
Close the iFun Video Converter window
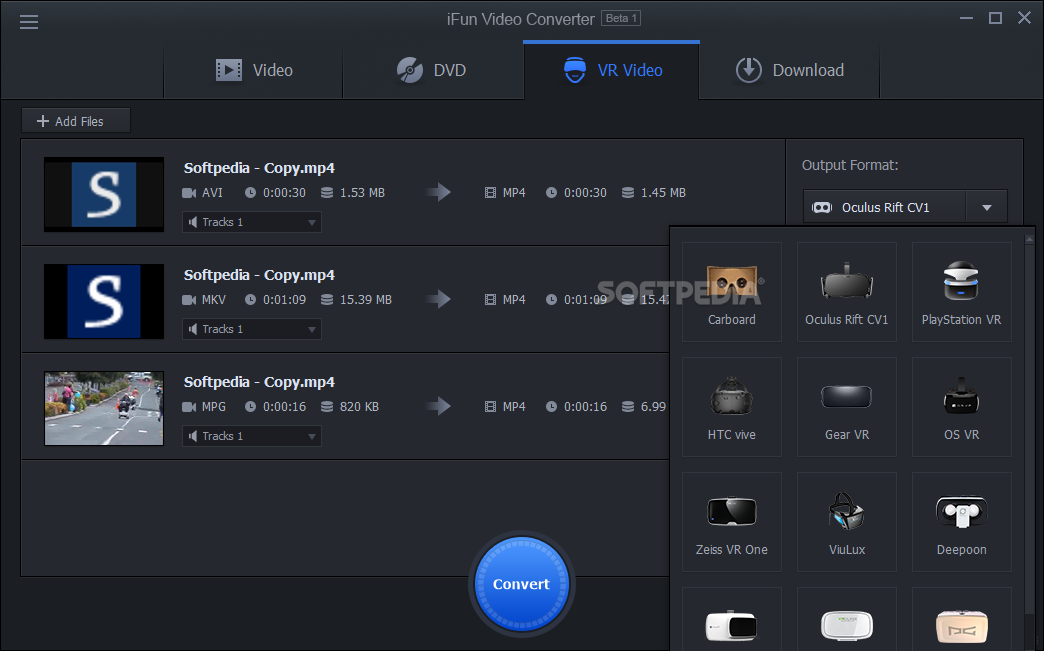[1024, 18]
